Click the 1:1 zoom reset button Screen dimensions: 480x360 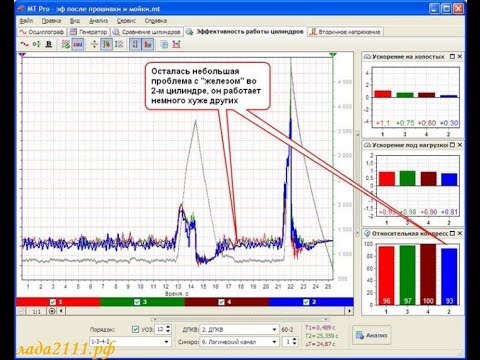tap(37, 312)
